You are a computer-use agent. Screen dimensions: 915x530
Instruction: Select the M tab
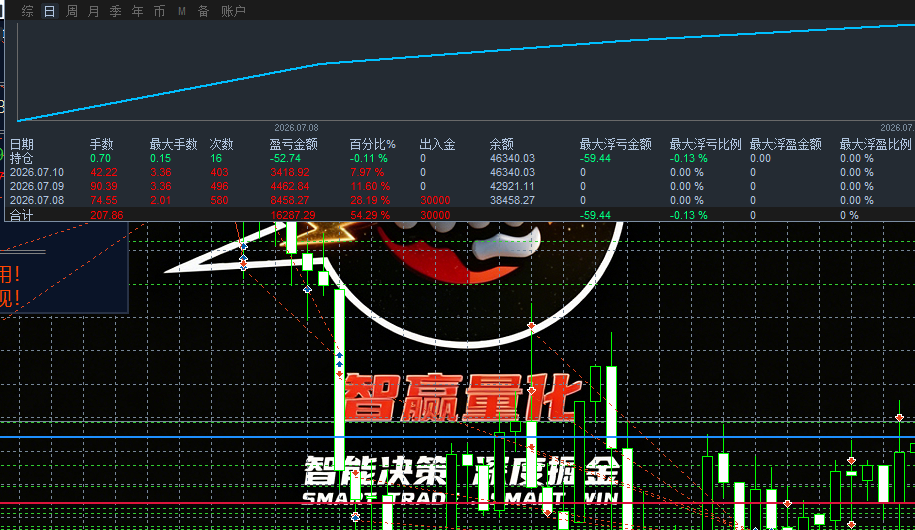point(181,11)
